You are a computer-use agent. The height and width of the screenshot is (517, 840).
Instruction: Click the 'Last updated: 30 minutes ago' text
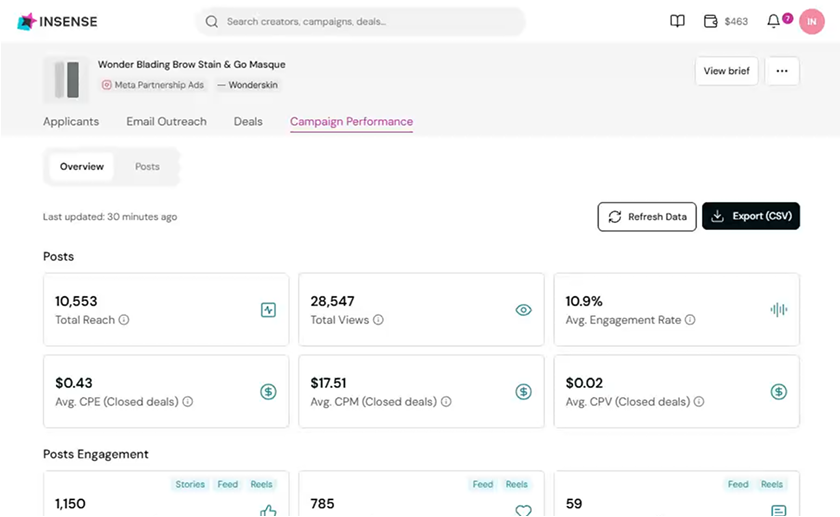pos(110,217)
